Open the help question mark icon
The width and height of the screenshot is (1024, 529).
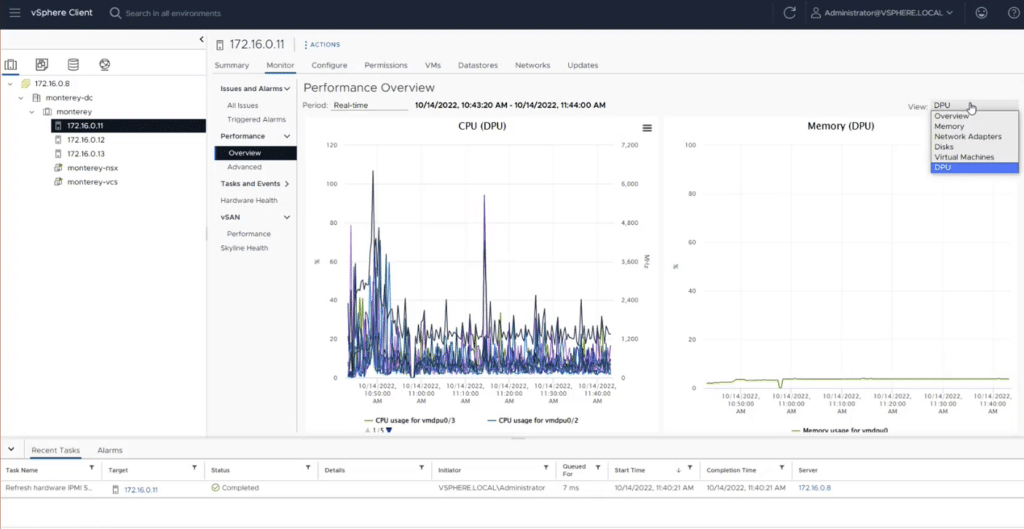tap(1013, 13)
